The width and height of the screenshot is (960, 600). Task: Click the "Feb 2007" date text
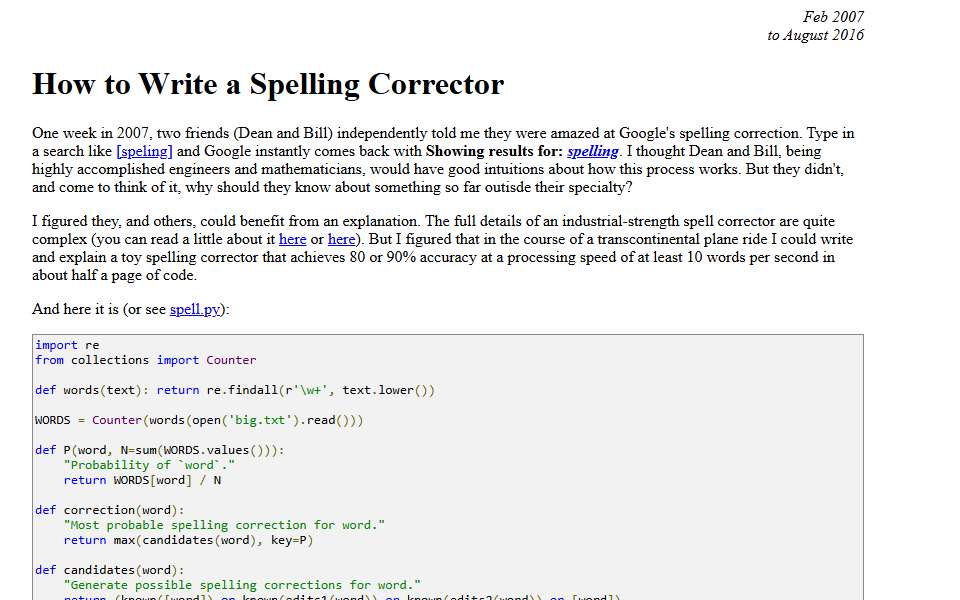tap(833, 17)
